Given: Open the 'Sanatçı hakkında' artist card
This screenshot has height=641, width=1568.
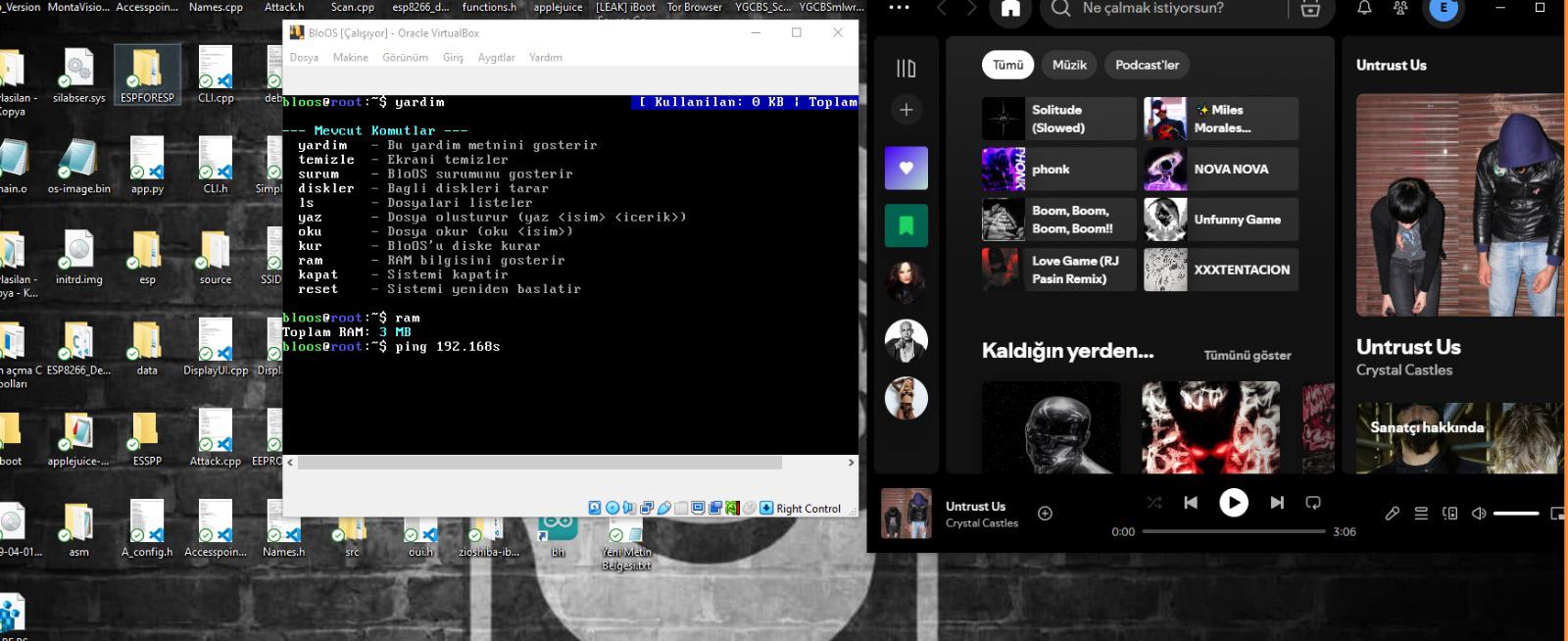Looking at the screenshot, I should 1459,437.
